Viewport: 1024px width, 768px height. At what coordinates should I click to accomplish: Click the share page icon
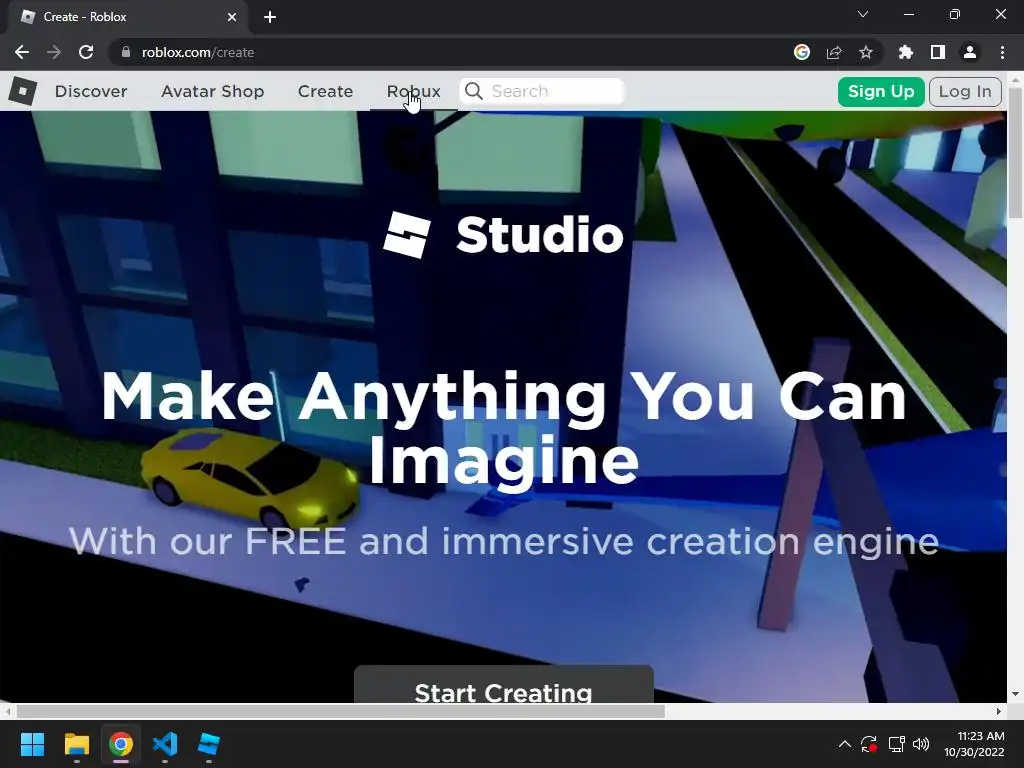tap(834, 52)
